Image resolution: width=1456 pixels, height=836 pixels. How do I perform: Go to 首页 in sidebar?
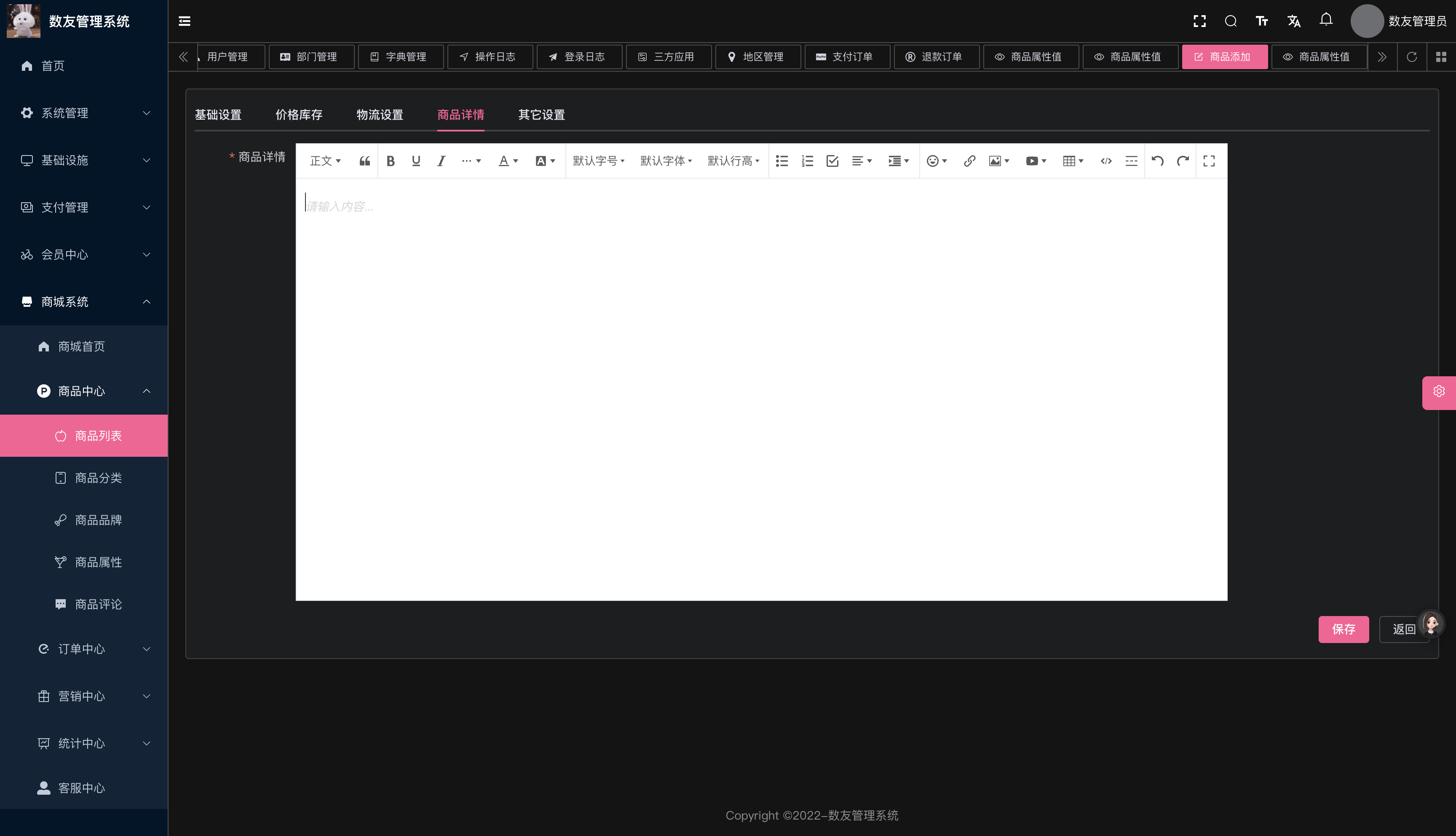point(84,66)
